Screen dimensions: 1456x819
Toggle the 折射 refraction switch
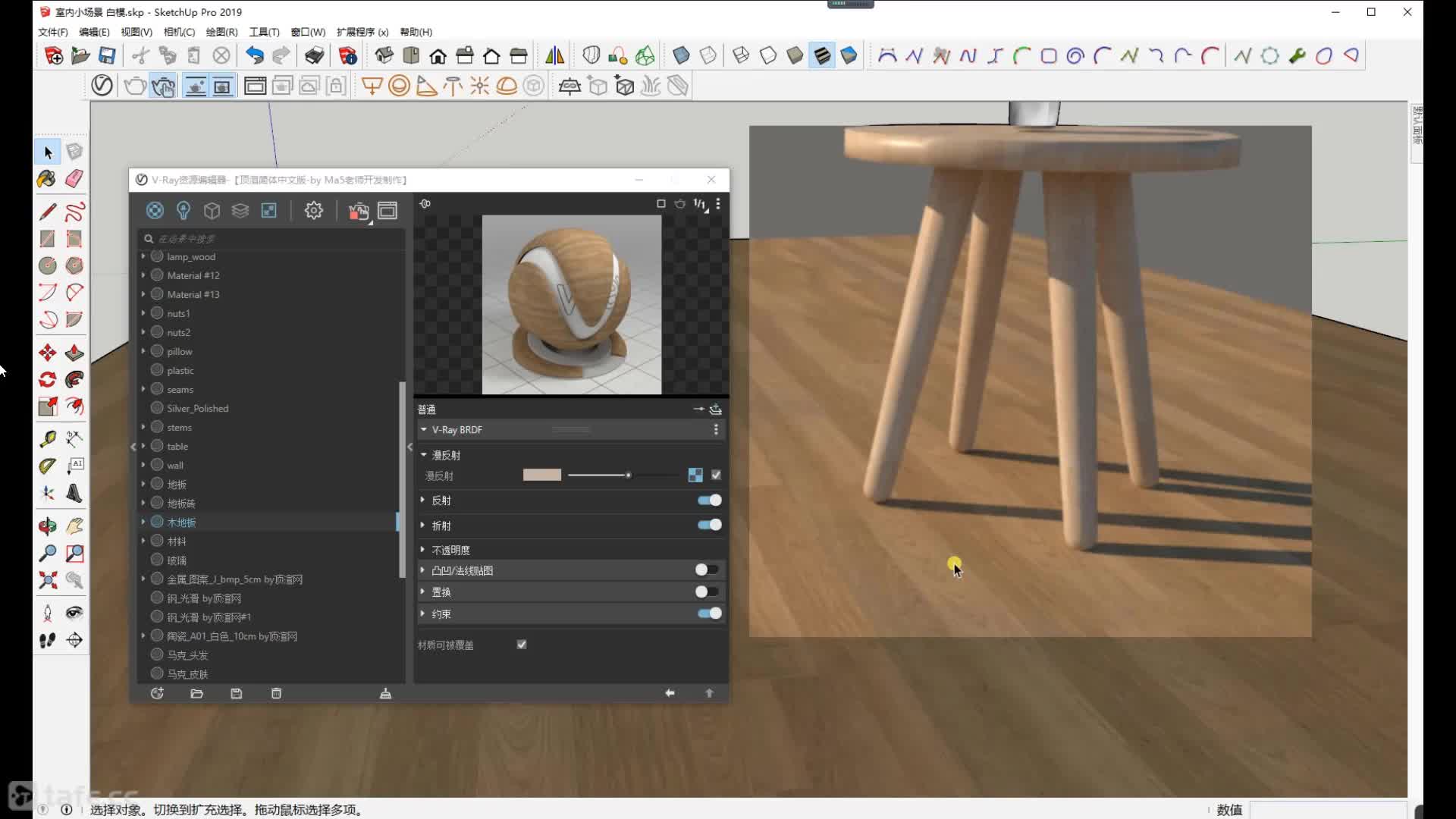710,525
